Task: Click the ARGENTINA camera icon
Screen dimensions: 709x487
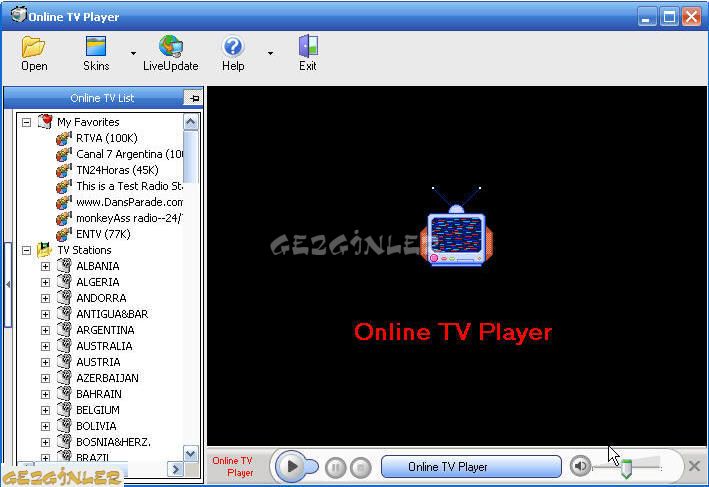Action: (x=64, y=330)
